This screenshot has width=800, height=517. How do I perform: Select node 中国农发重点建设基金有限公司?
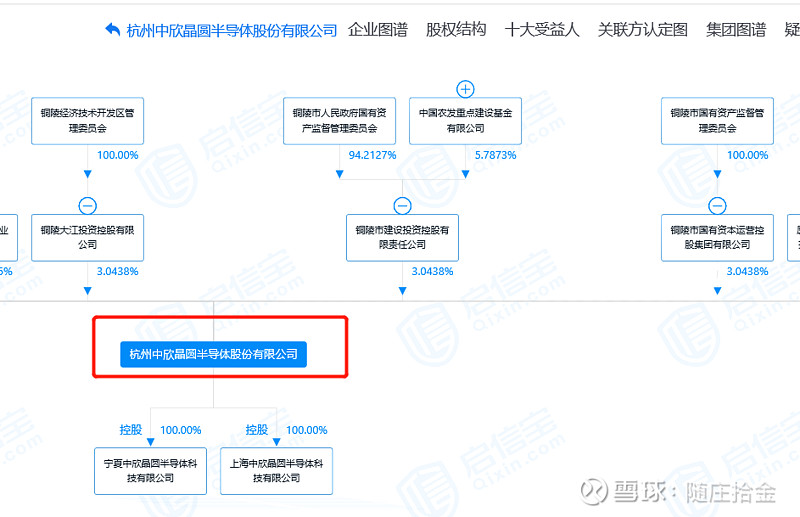465,121
